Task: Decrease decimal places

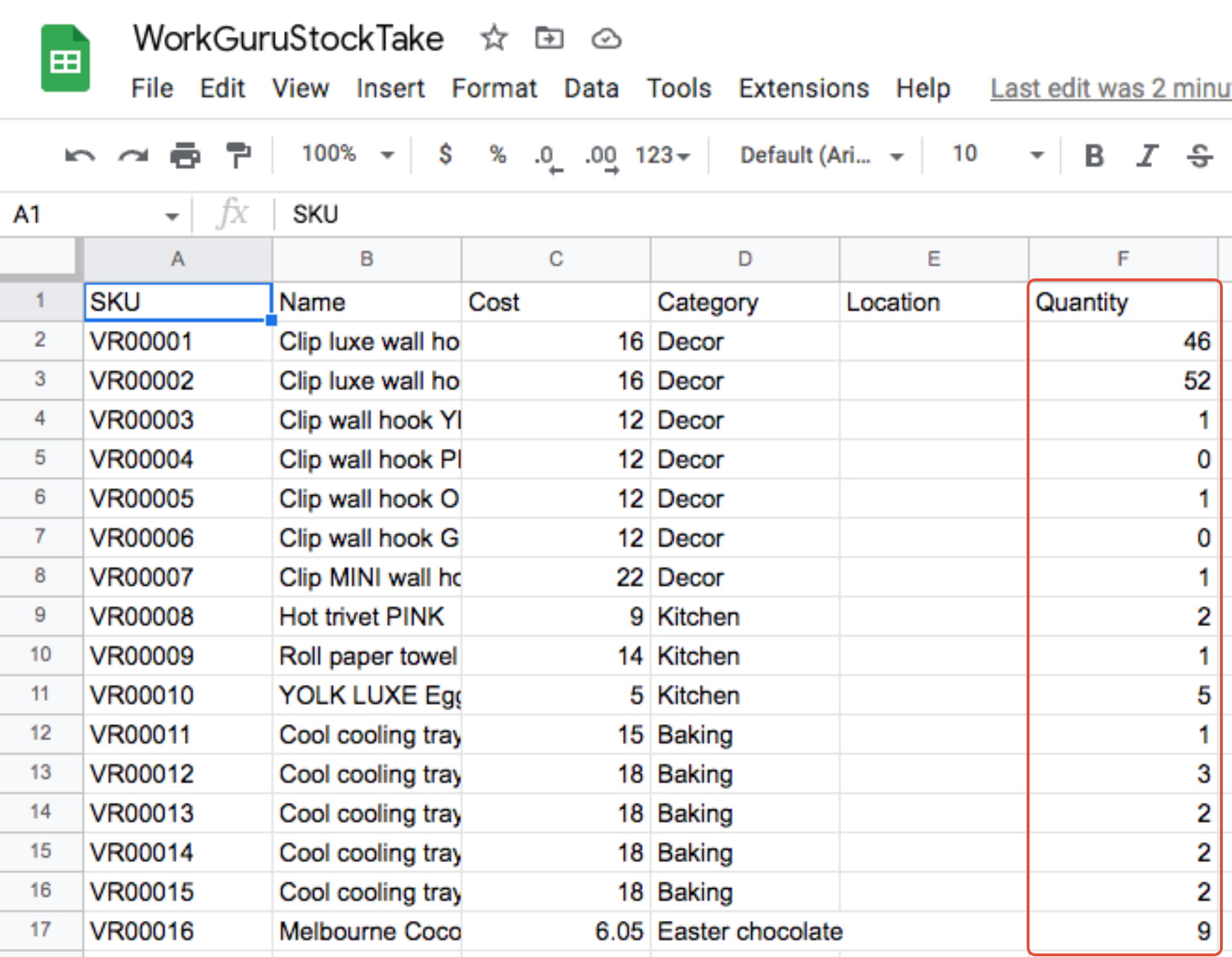Action: 549,158
